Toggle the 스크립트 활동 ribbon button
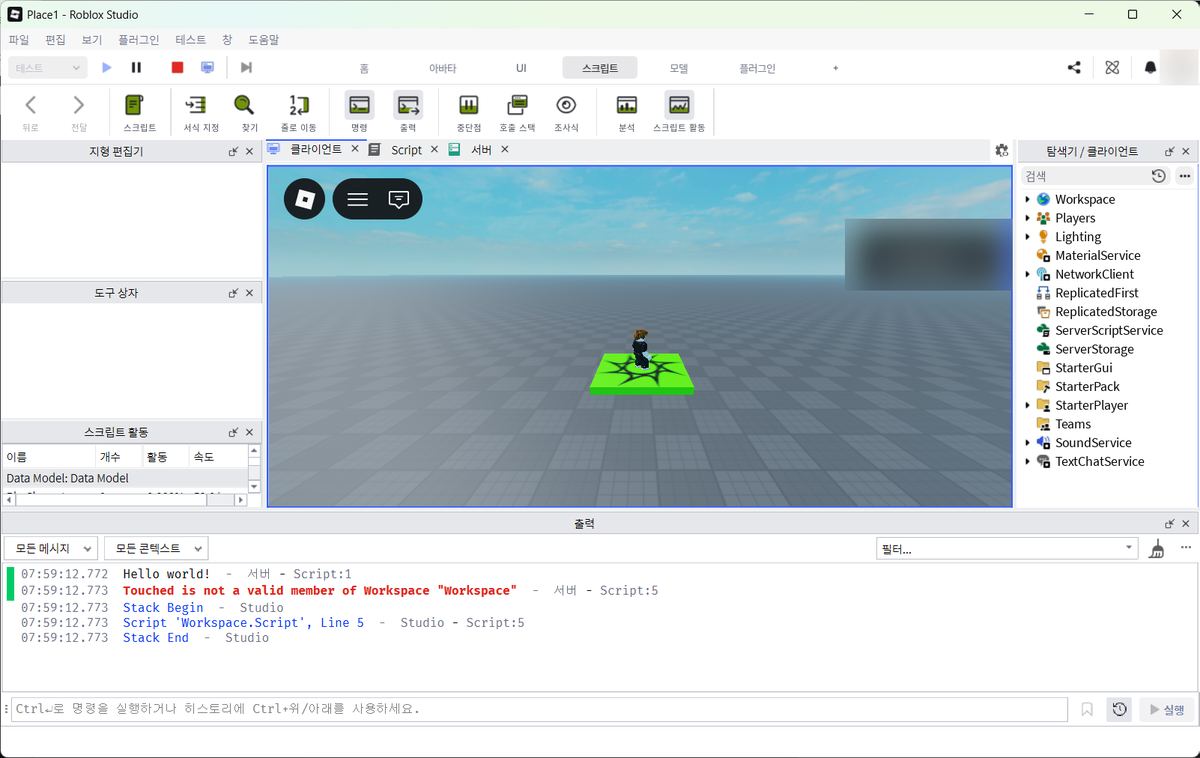 (x=679, y=112)
